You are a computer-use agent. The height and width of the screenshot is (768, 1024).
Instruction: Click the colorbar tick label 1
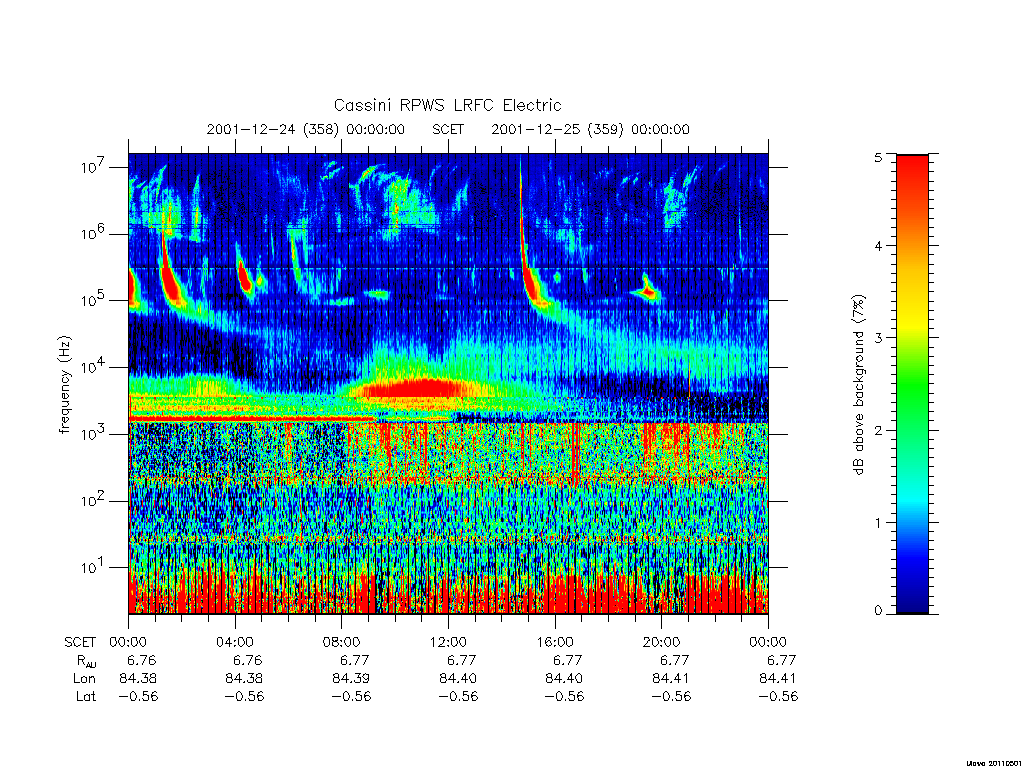coord(878,522)
